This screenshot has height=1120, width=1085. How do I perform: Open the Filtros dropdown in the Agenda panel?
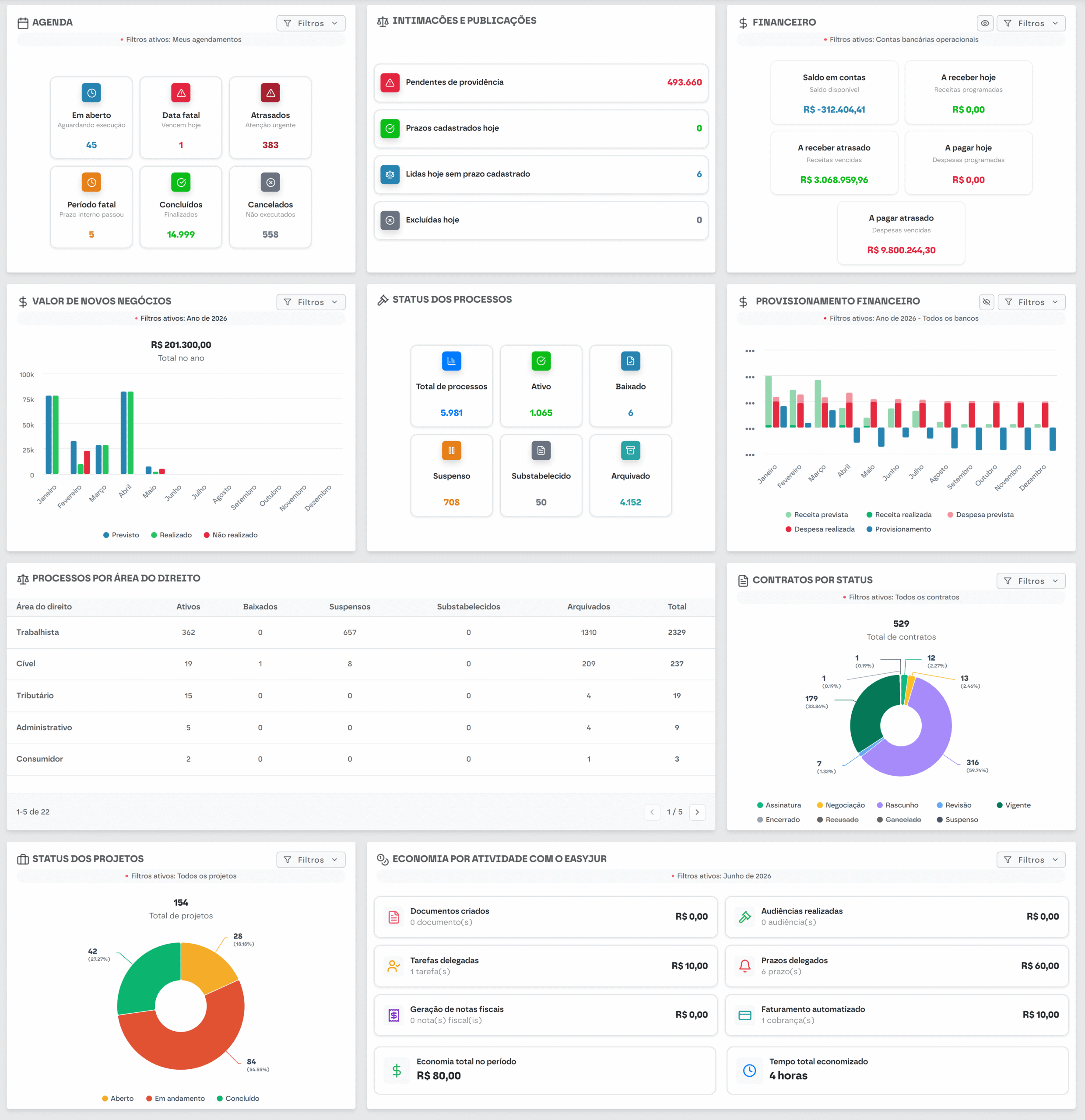tap(311, 24)
